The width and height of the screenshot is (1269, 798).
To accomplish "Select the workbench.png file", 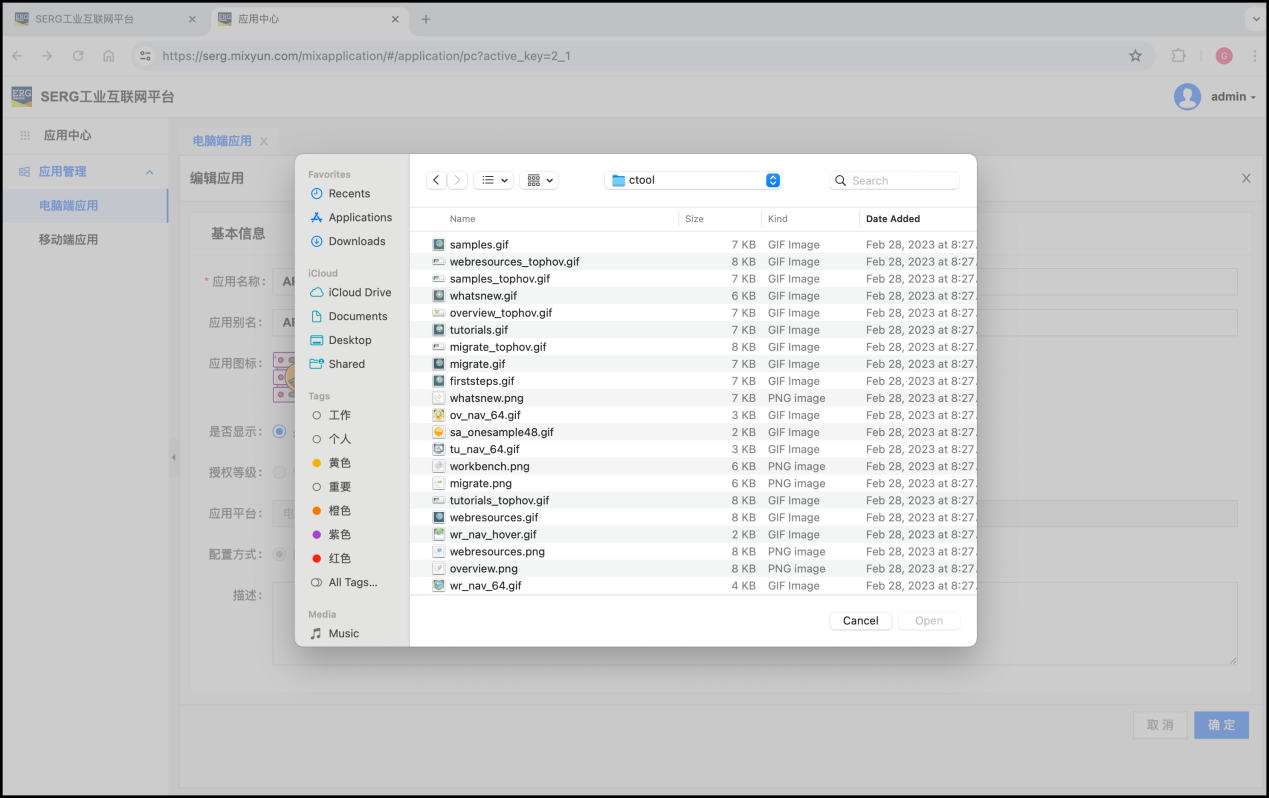I will (489, 467).
